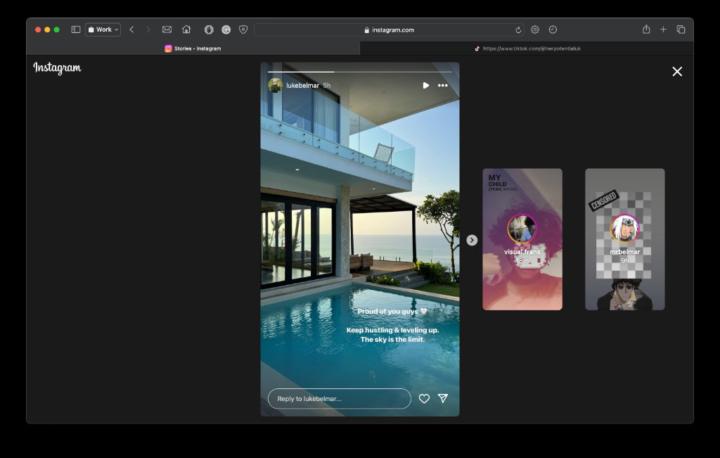Show the tab overview
The image size is (720, 458).
click(x=681, y=29)
